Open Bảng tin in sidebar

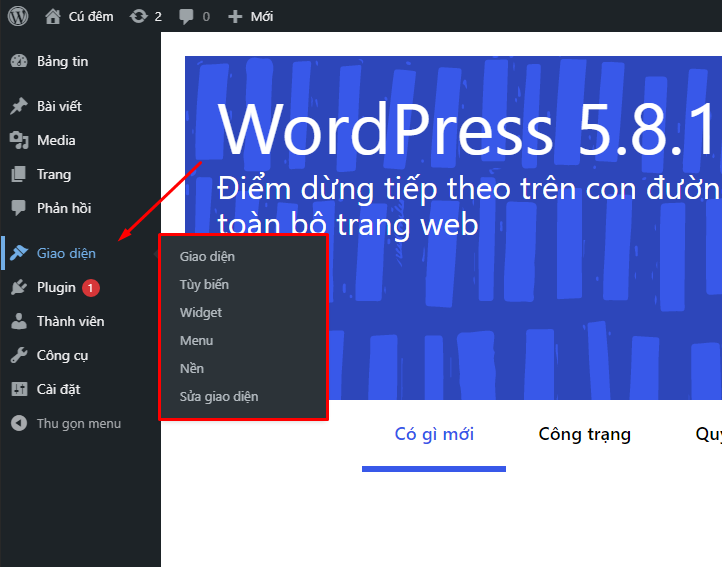point(63,62)
